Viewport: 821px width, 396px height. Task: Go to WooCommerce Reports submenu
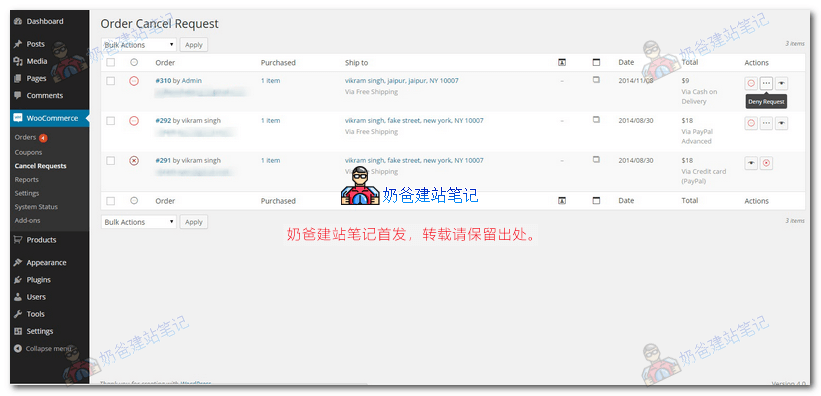tap(27, 180)
